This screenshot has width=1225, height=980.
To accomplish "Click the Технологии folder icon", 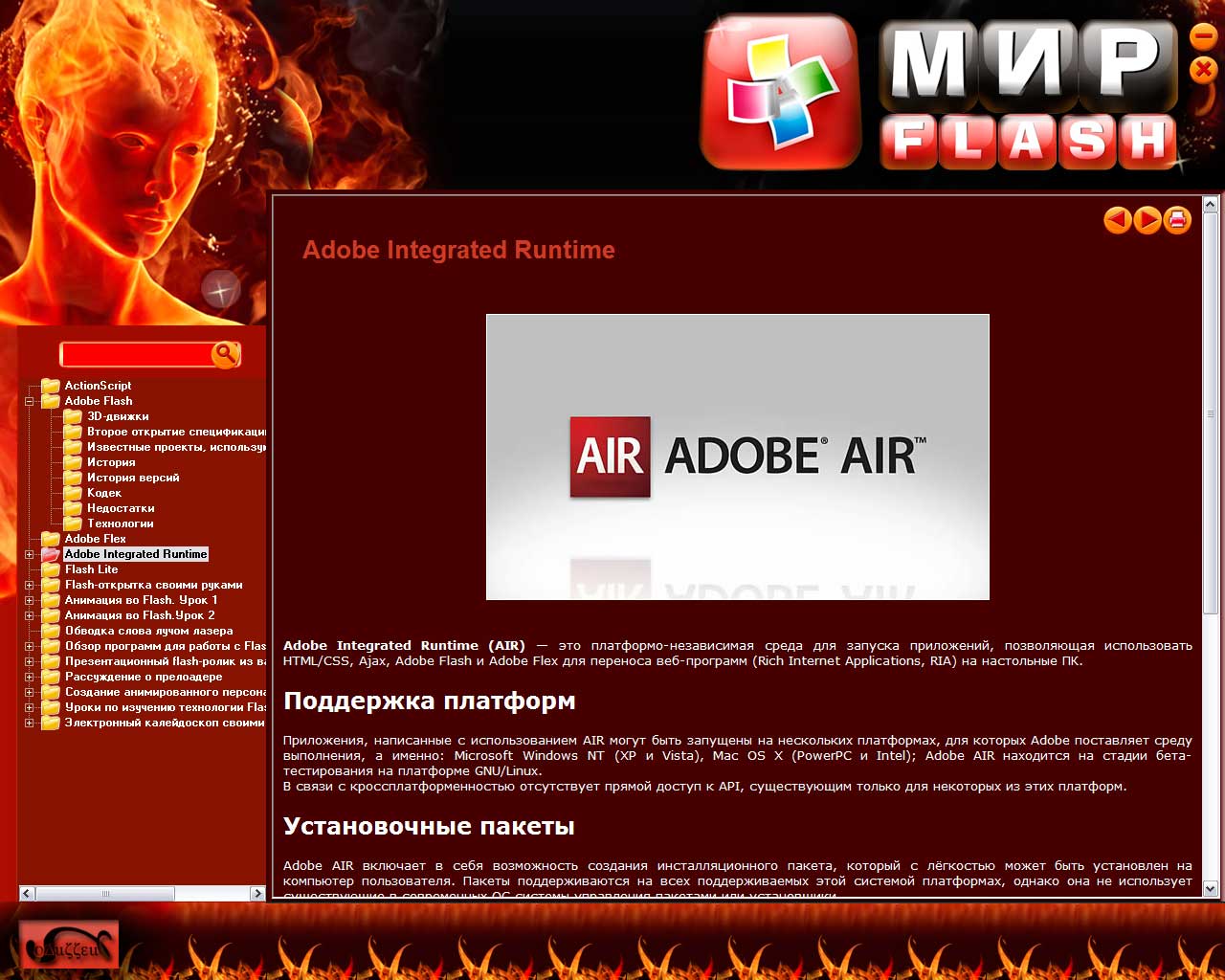I will coord(73,523).
